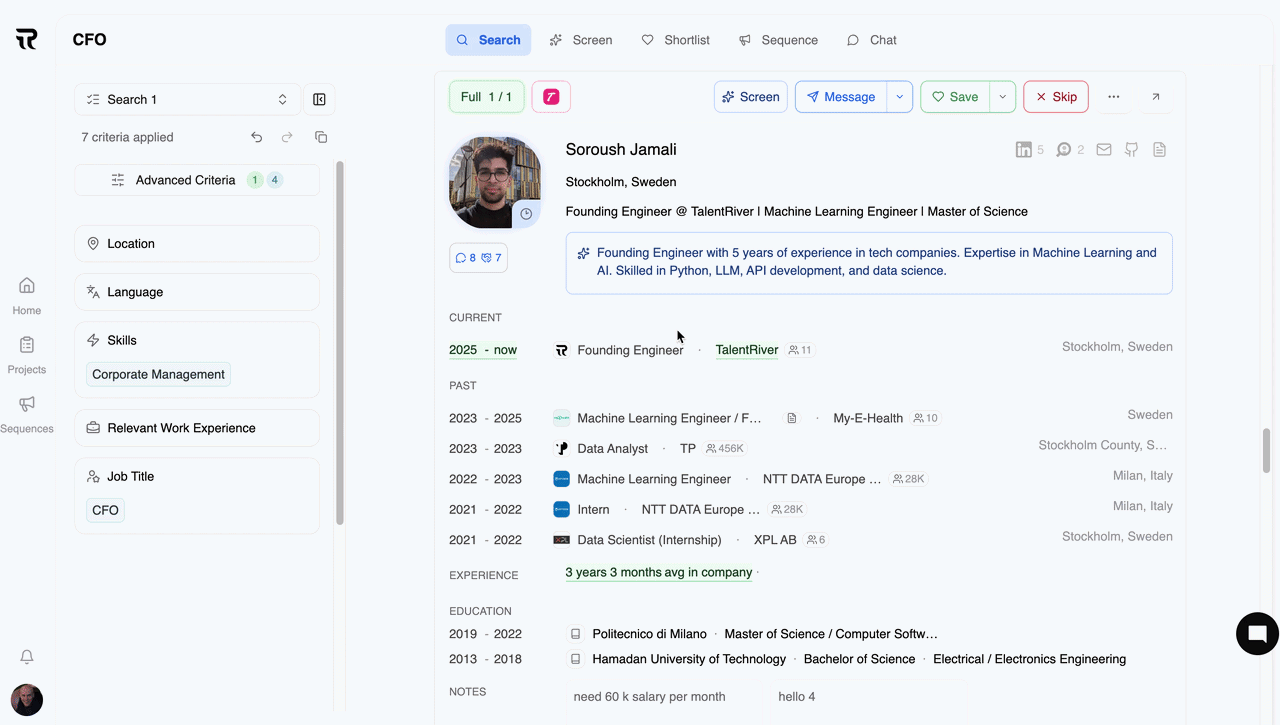Click Soroush Jamali's profile photo
Image resolution: width=1280 pixels, height=725 pixels.
pos(495,183)
